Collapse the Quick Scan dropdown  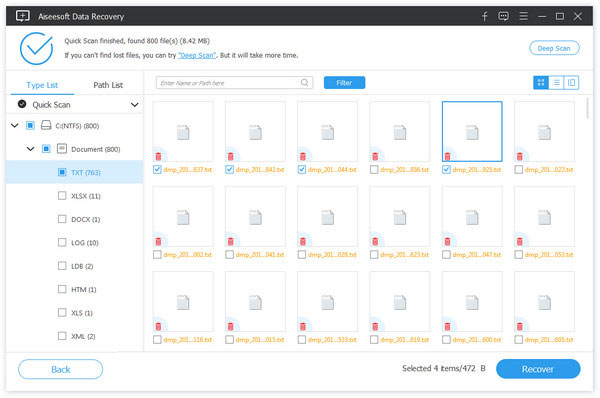click(134, 104)
